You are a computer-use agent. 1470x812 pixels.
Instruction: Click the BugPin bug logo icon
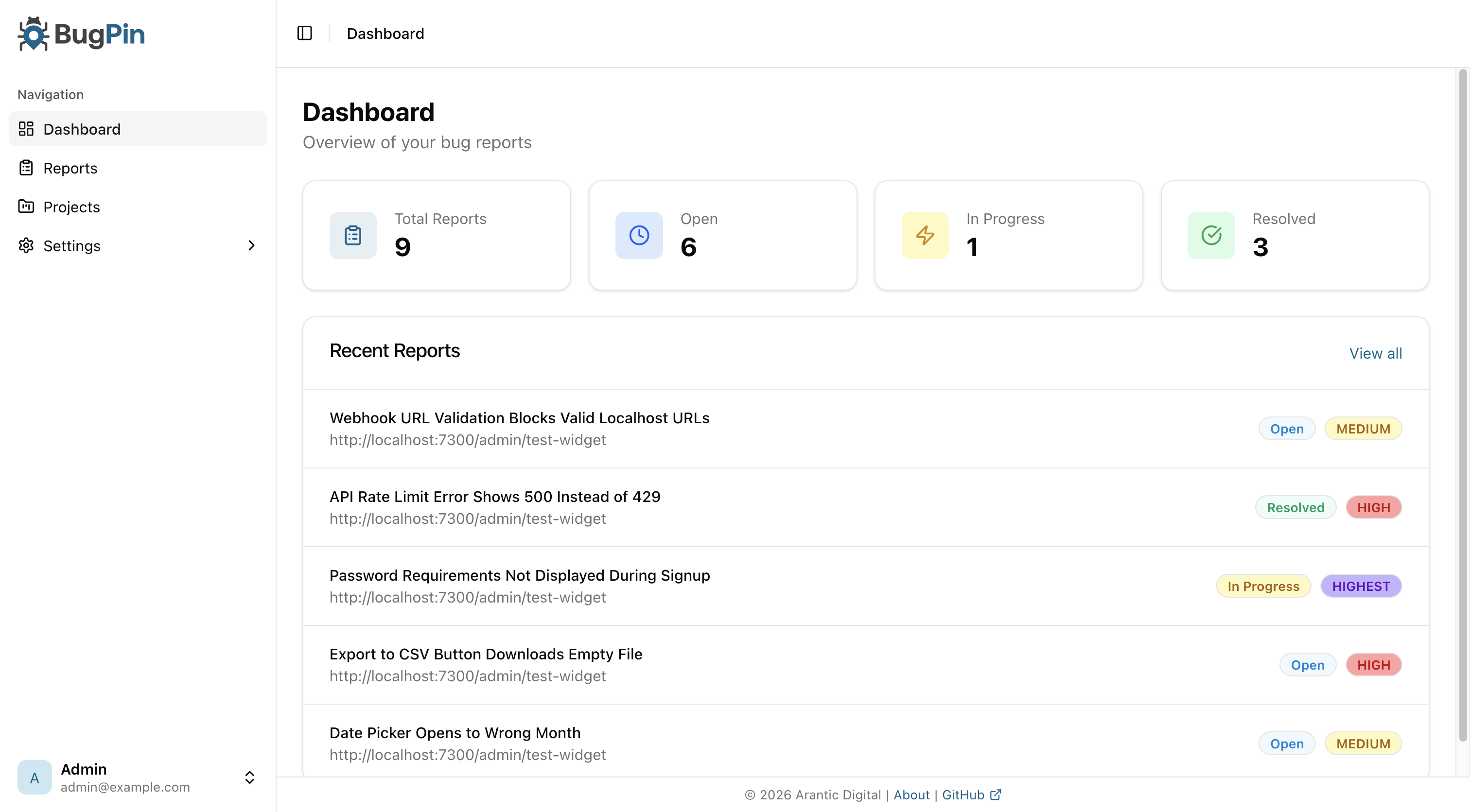(33, 34)
